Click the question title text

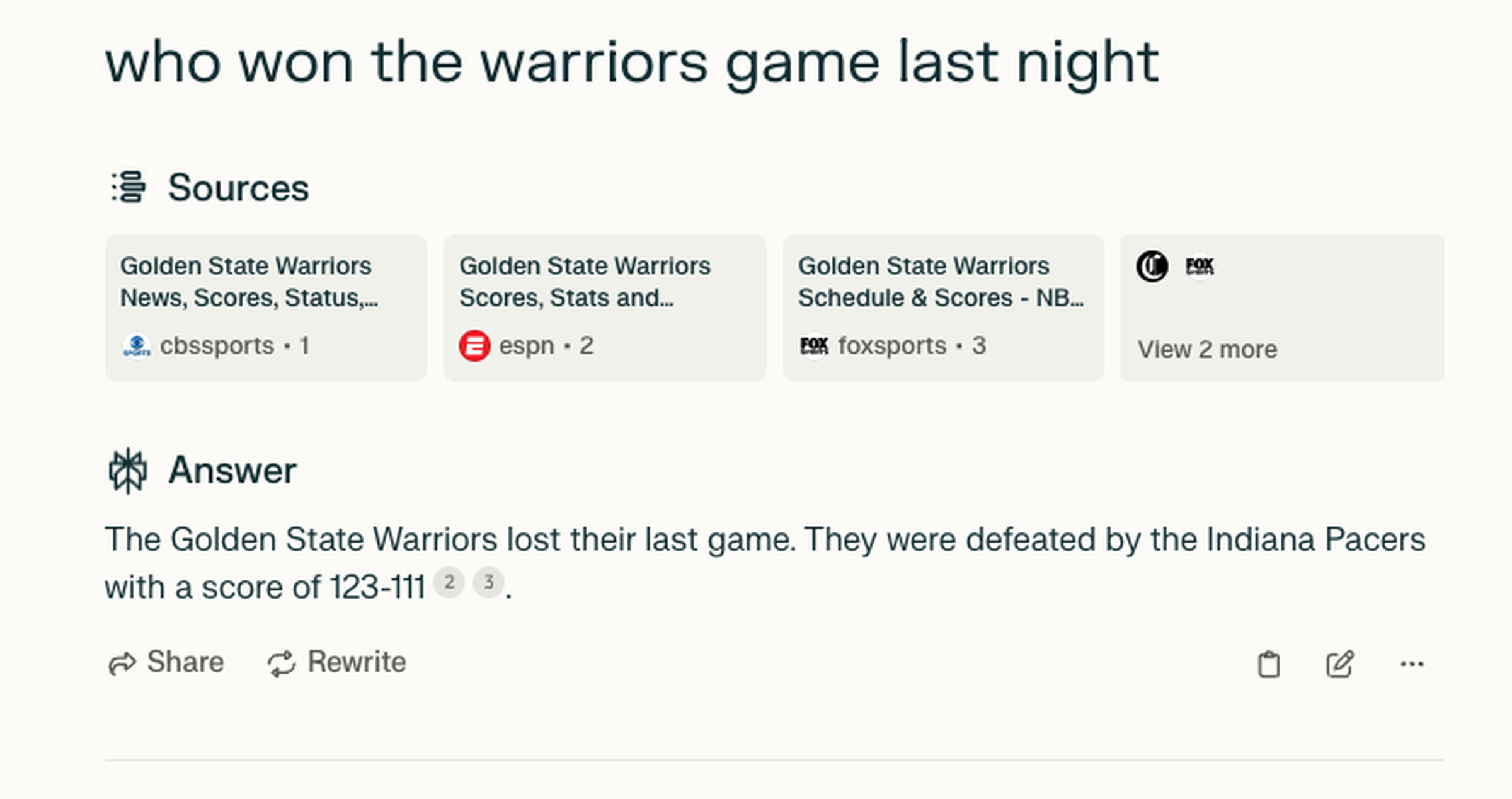tap(630, 62)
